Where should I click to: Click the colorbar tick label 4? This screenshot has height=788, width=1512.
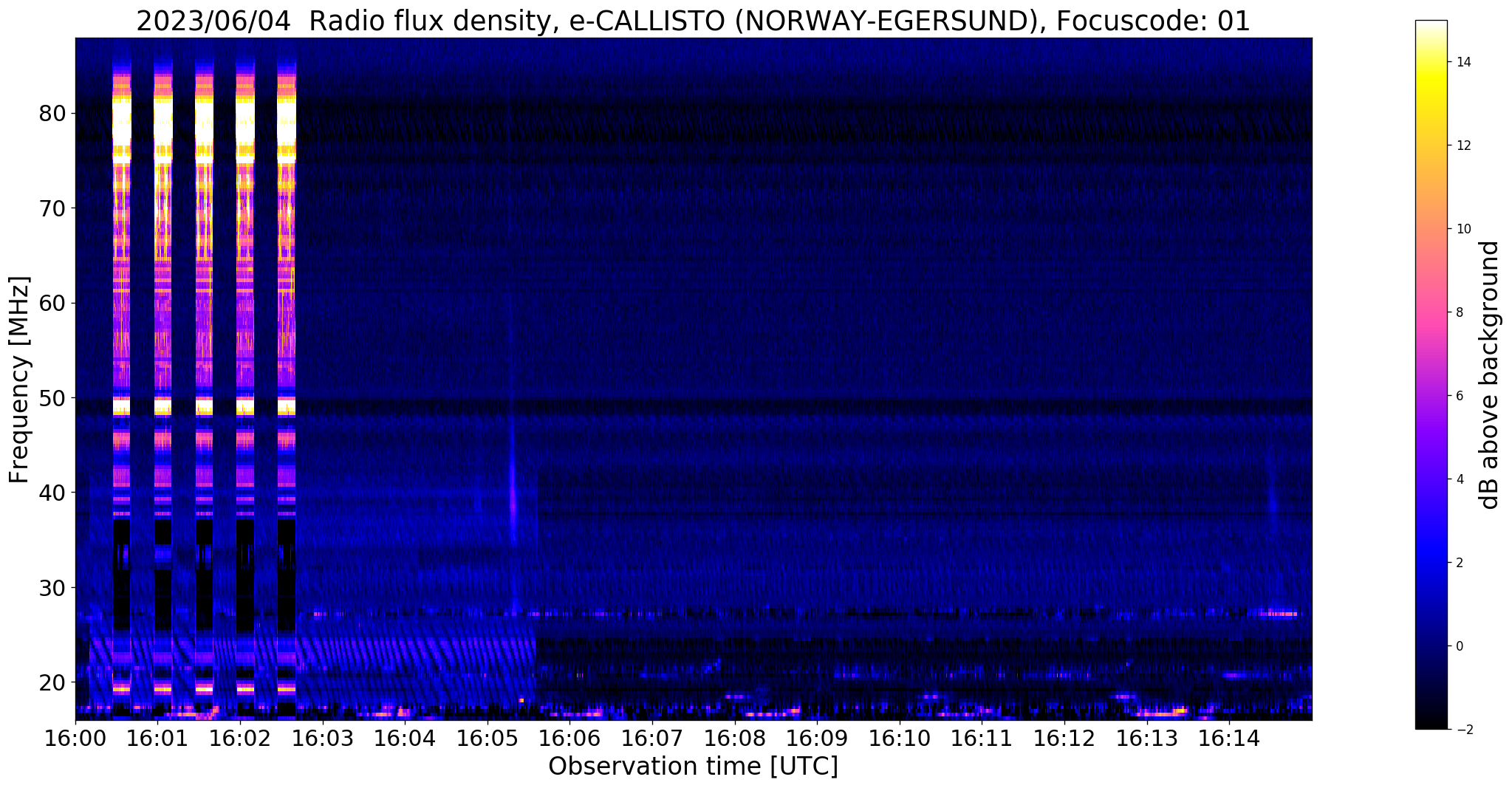tap(1459, 479)
